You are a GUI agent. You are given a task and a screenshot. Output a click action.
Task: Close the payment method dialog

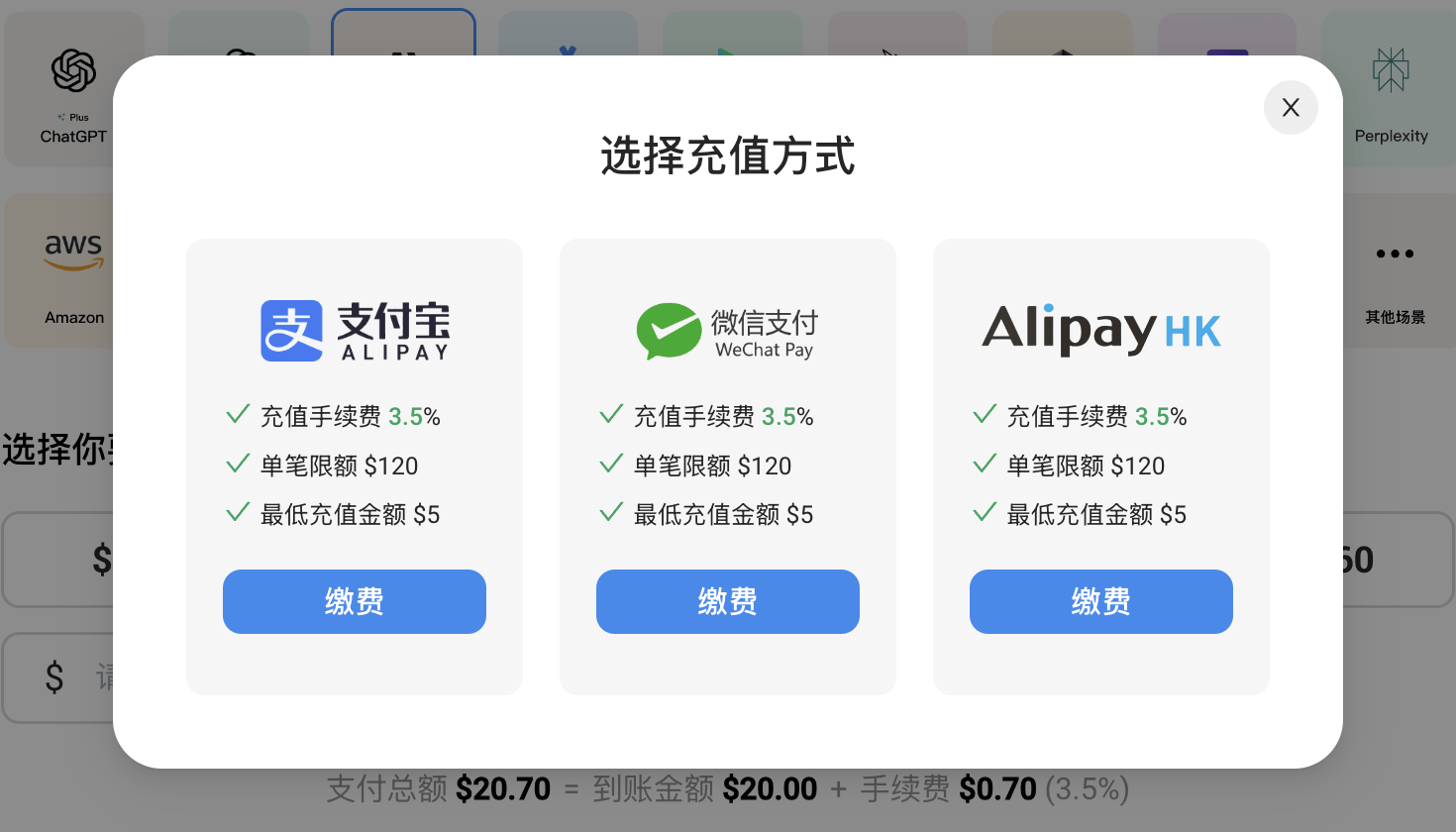coord(1291,107)
